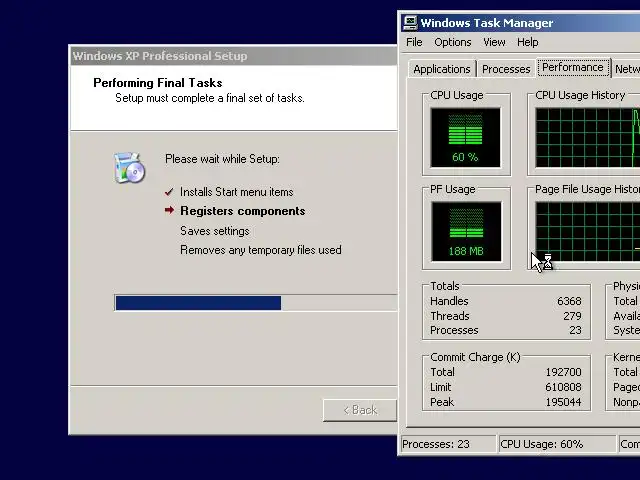The height and width of the screenshot is (480, 640).
Task: Click the PF Usage 188 MB meter
Action: (x=466, y=231)
